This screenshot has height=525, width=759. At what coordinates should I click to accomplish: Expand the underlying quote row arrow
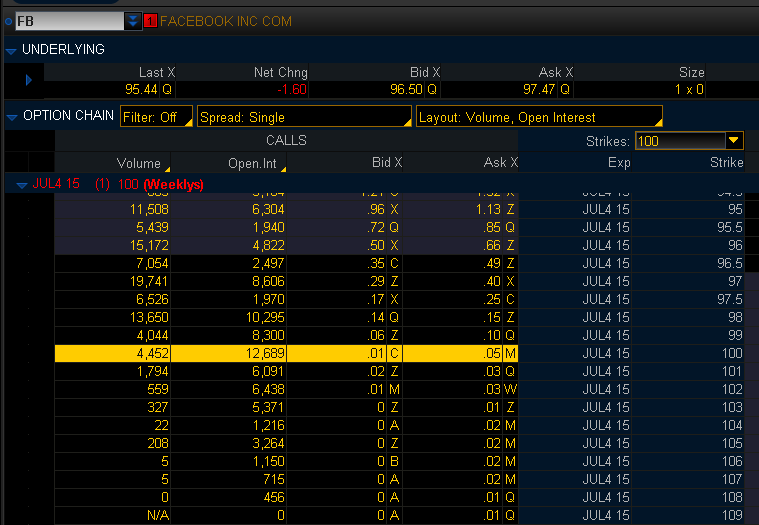click(29, 80)
